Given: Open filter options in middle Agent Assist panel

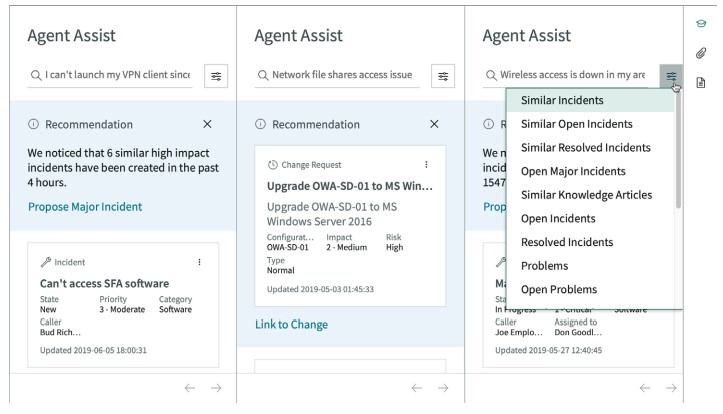Looking at the screenshot, I should (x=443, y=76).
